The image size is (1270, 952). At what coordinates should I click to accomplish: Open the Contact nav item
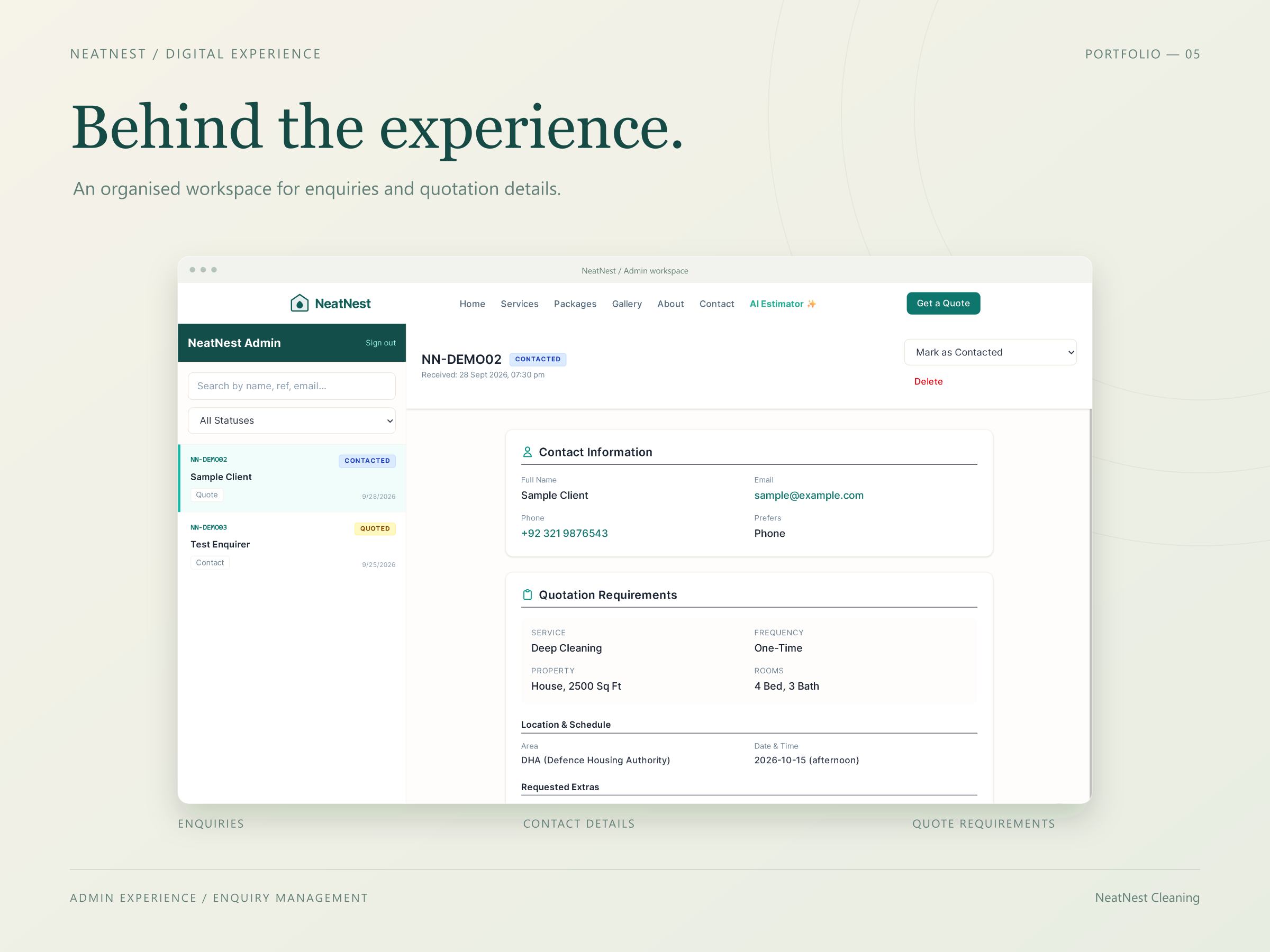(x=716, y=304)
